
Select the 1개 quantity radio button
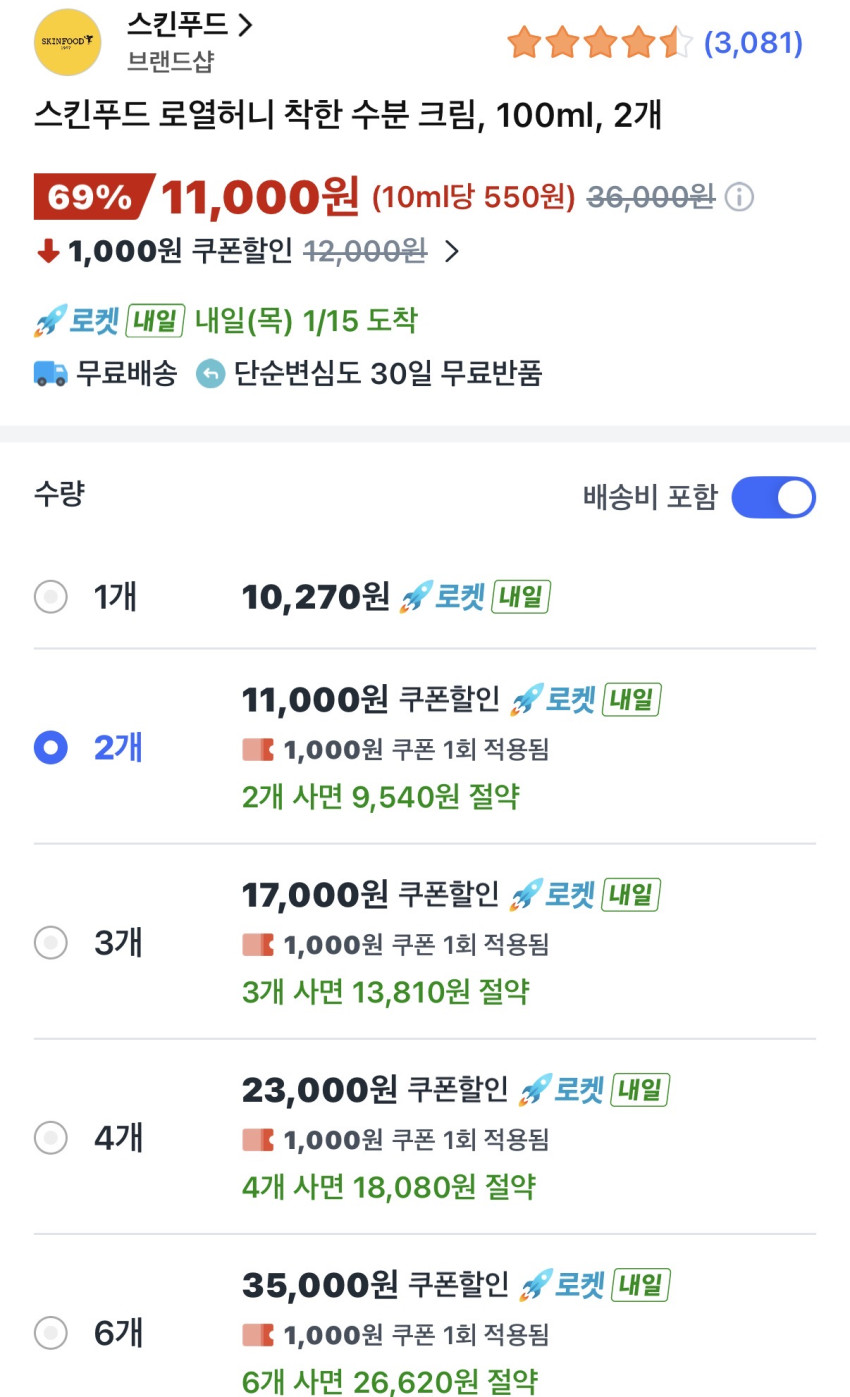click(51, 597)
